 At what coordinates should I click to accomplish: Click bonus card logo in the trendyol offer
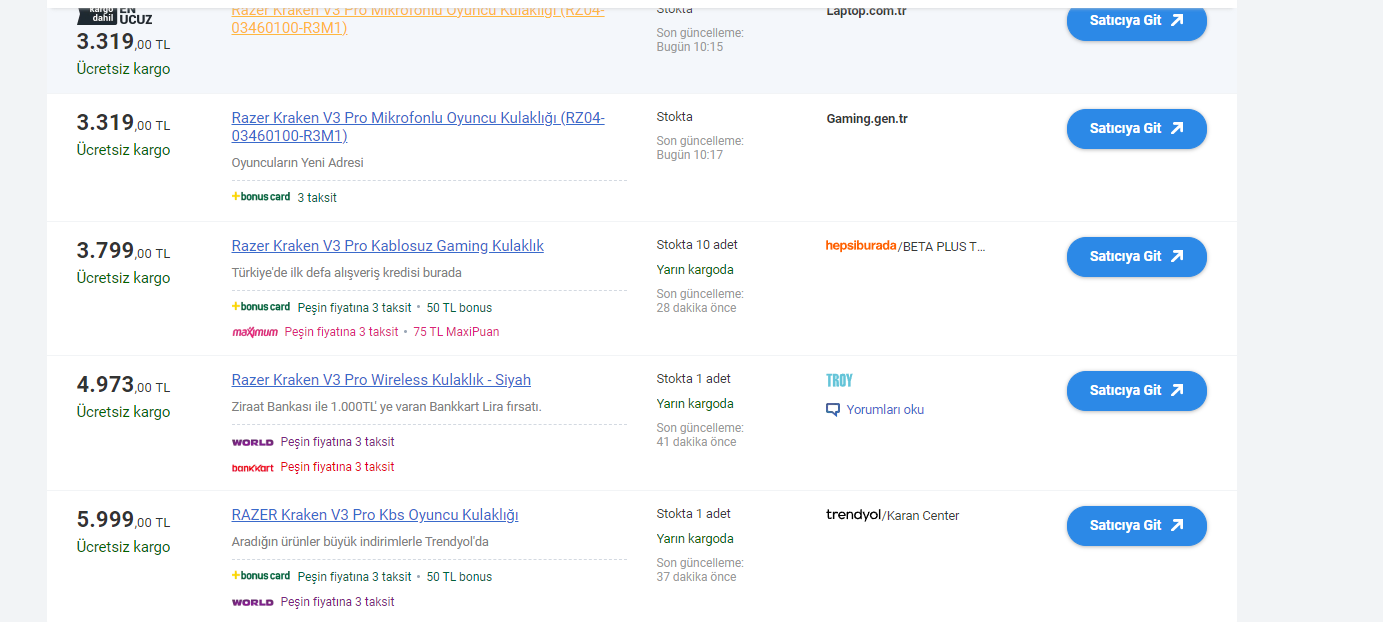click(261, 576)
